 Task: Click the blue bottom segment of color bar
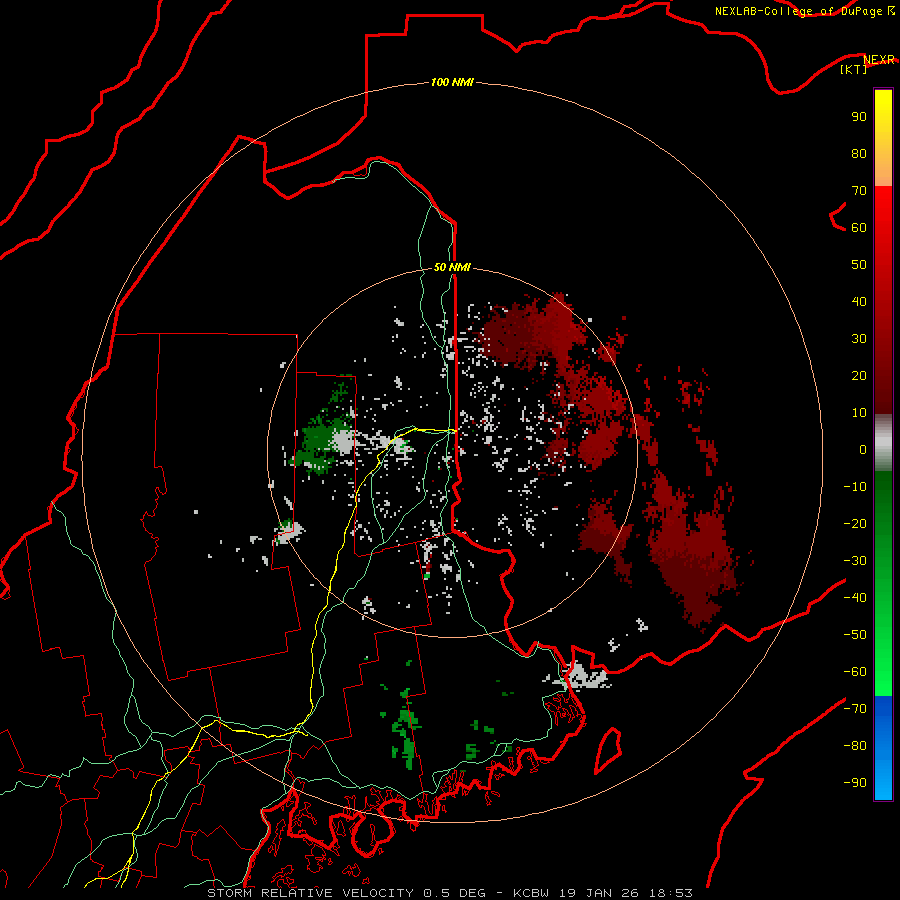pyautogui.click(x=883, y=748)
